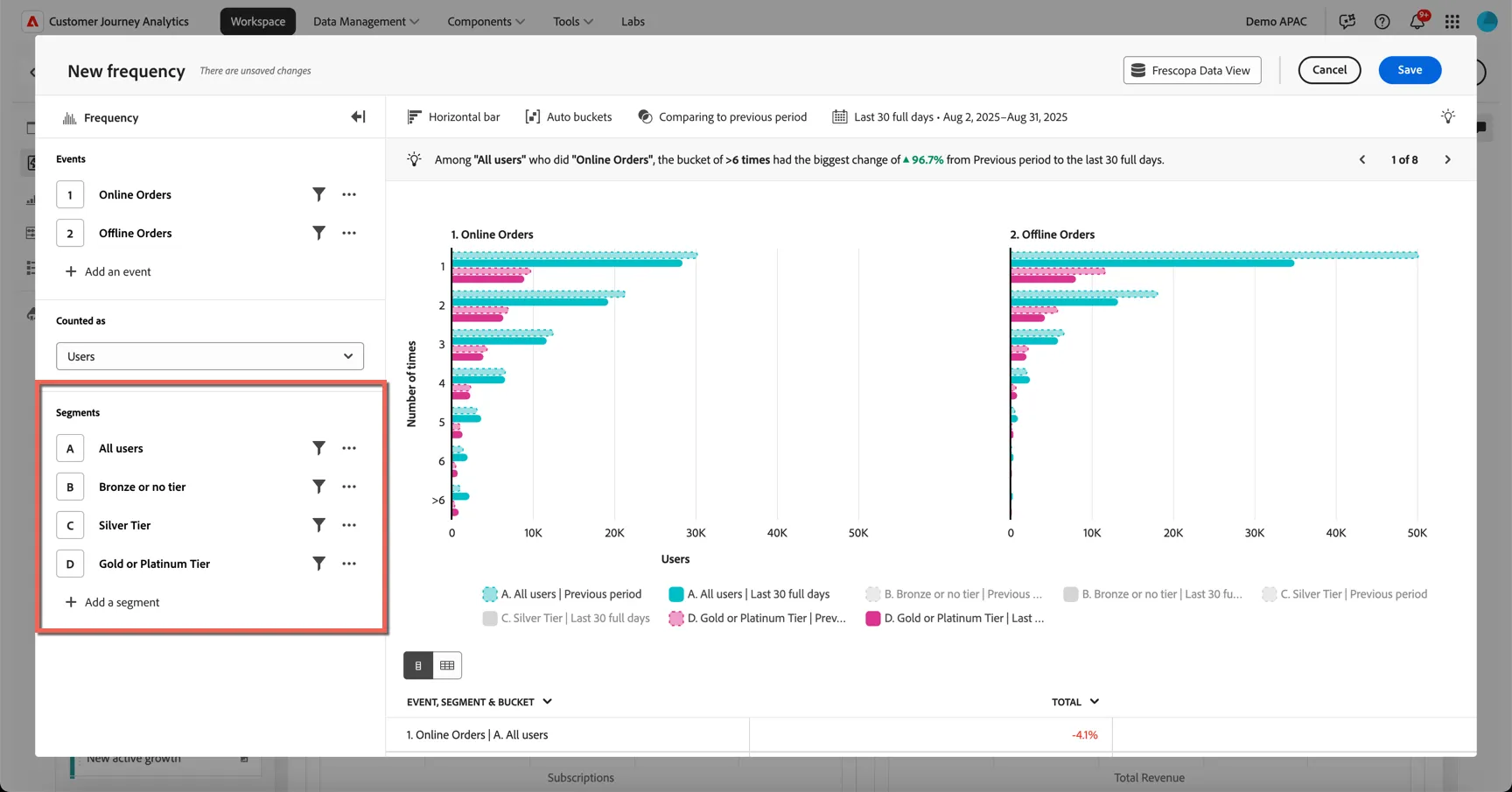
Task: Click filter icon for Silver Tier segment
Action: click(x=318, y=525)
